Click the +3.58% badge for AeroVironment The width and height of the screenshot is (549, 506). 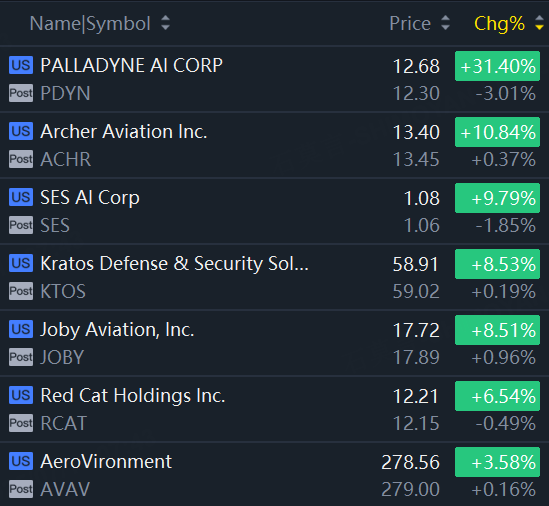tap(497, 462)
